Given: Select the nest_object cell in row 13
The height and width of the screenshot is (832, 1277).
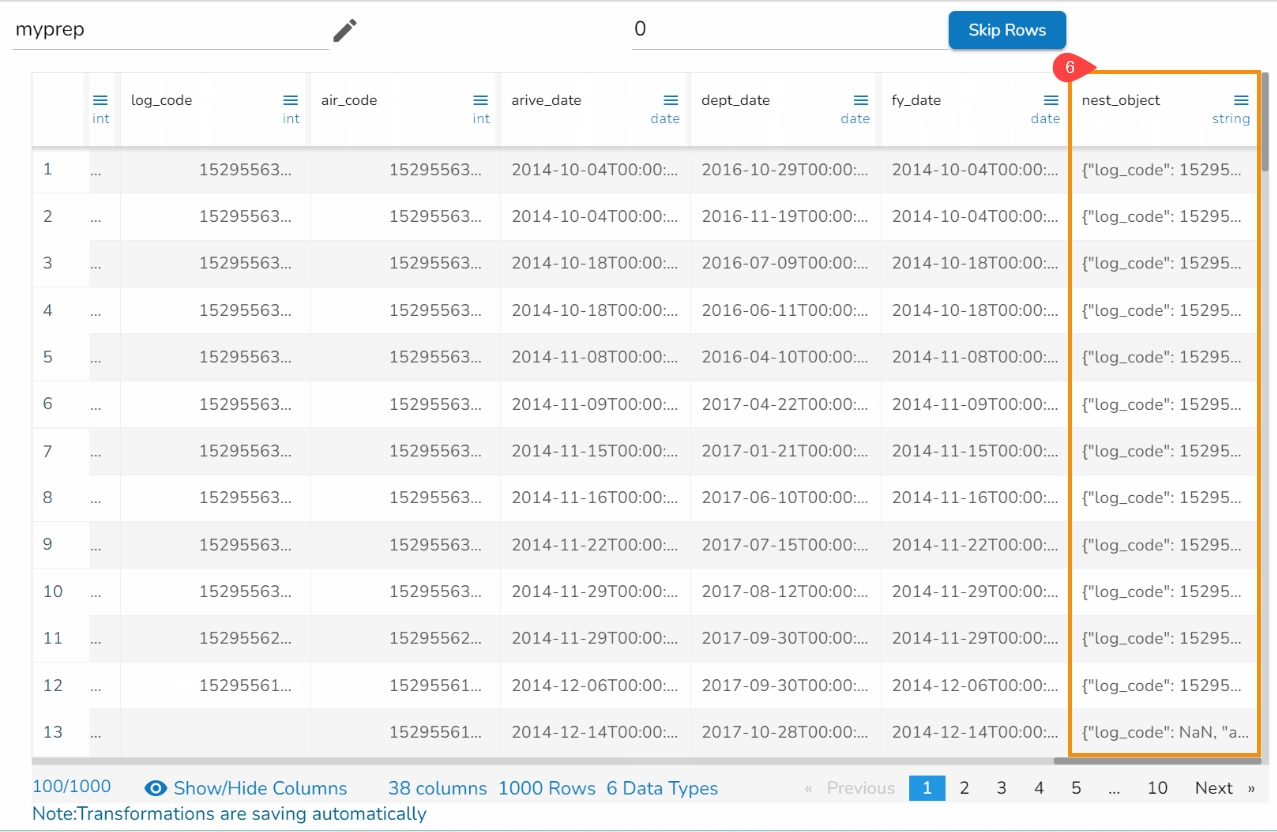Looking at the screenshot, I should click(1165, 732).
